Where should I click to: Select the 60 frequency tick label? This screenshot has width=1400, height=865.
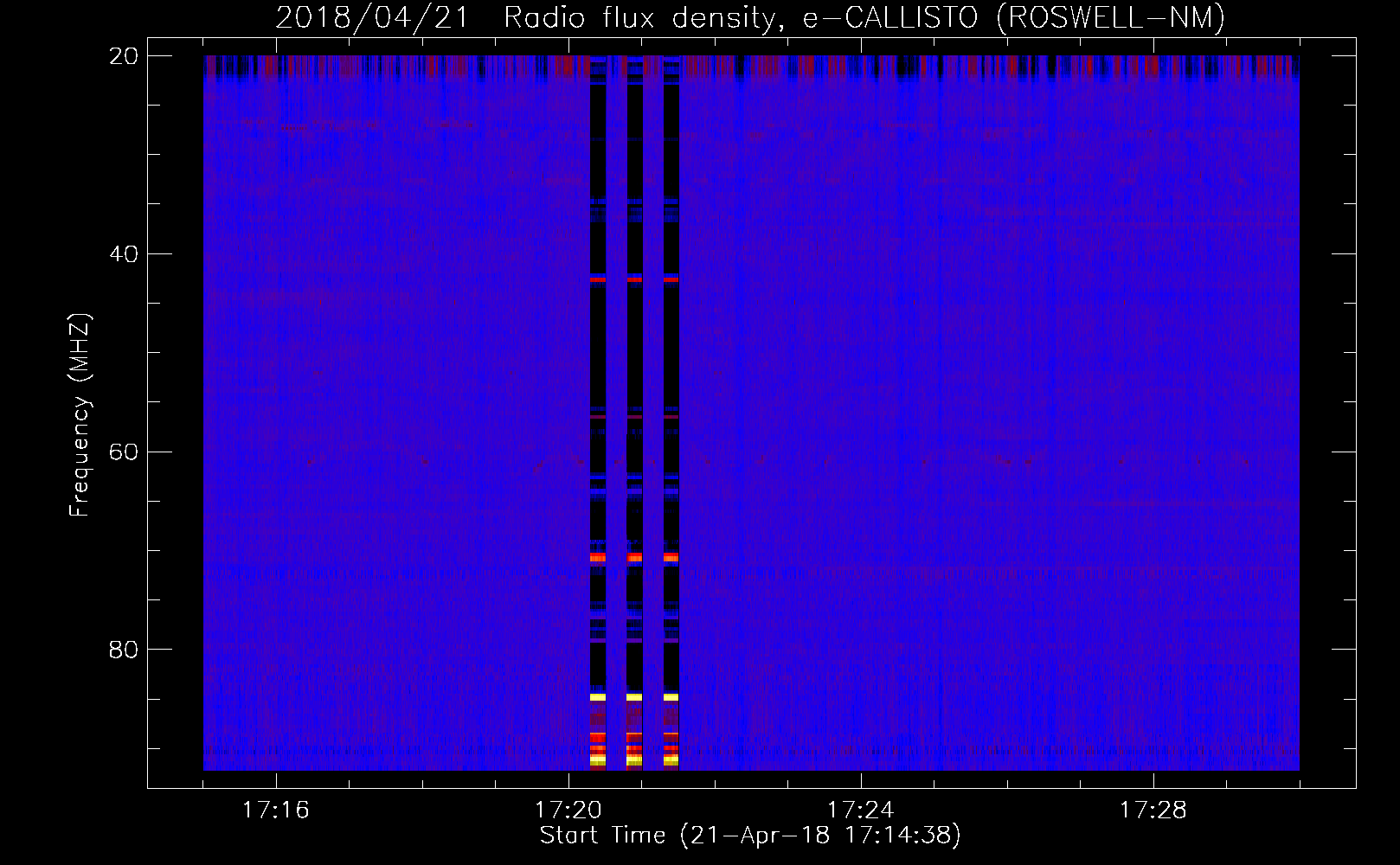click(x=124, y=452)
